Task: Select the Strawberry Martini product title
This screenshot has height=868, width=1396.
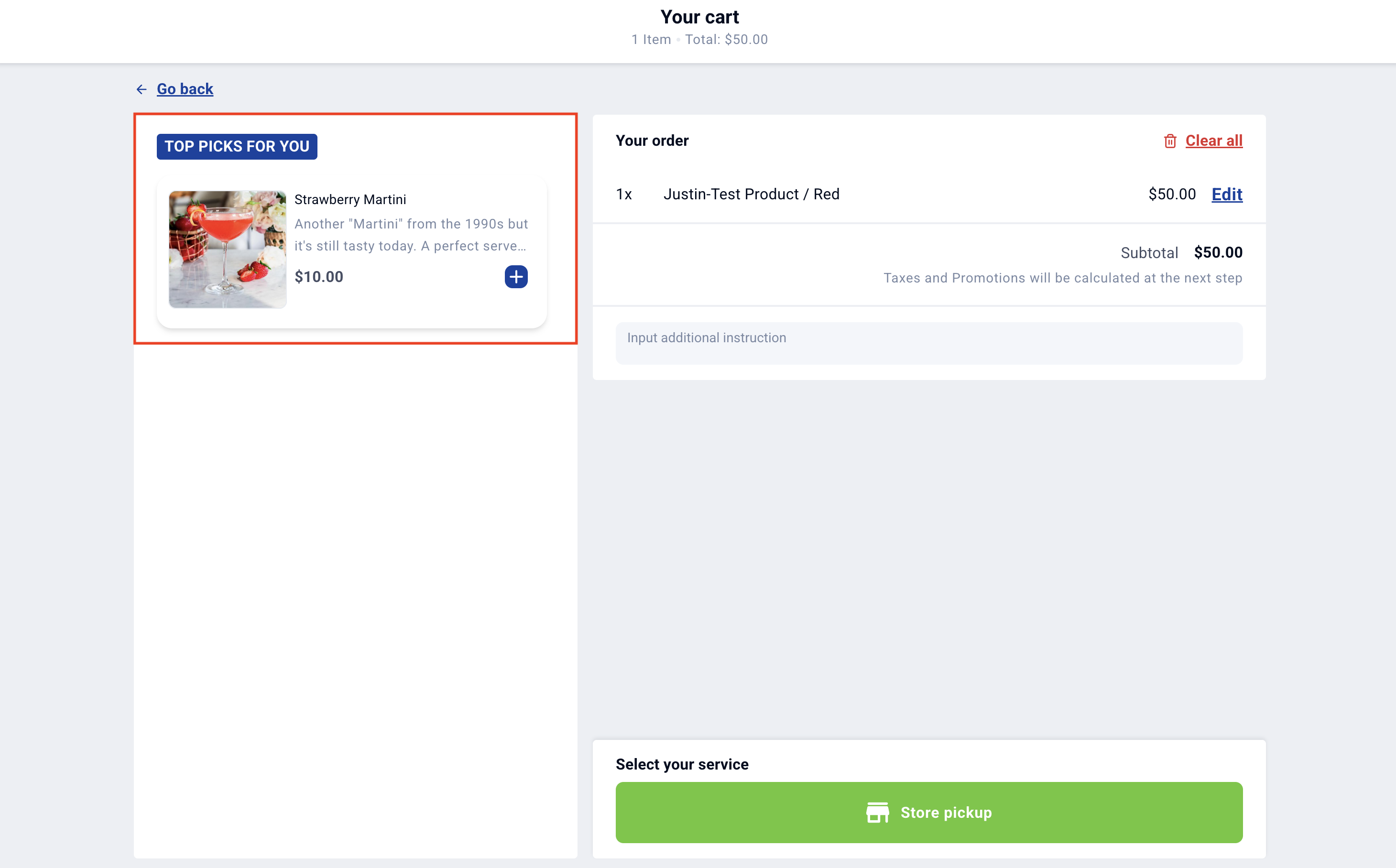Action: (350, 200)
